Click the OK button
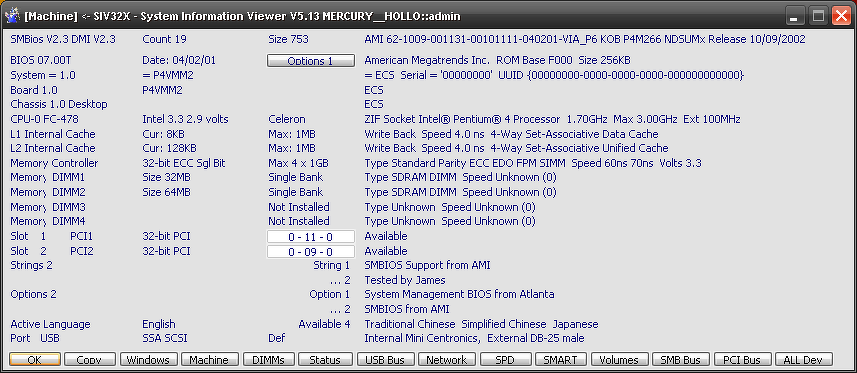Screen dimensions: 857x373 pyautogui.click(x=34, y=359)
